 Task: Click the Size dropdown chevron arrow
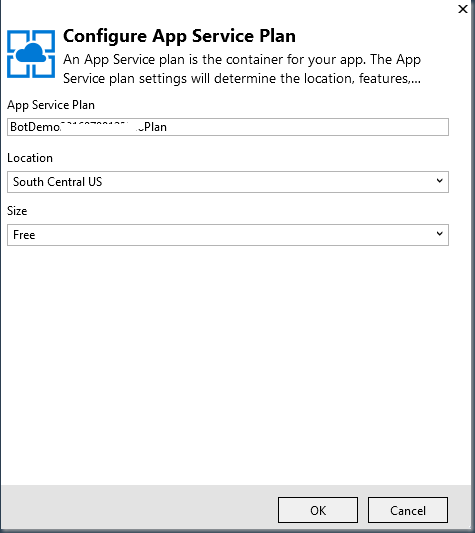[x=440, y=234]
